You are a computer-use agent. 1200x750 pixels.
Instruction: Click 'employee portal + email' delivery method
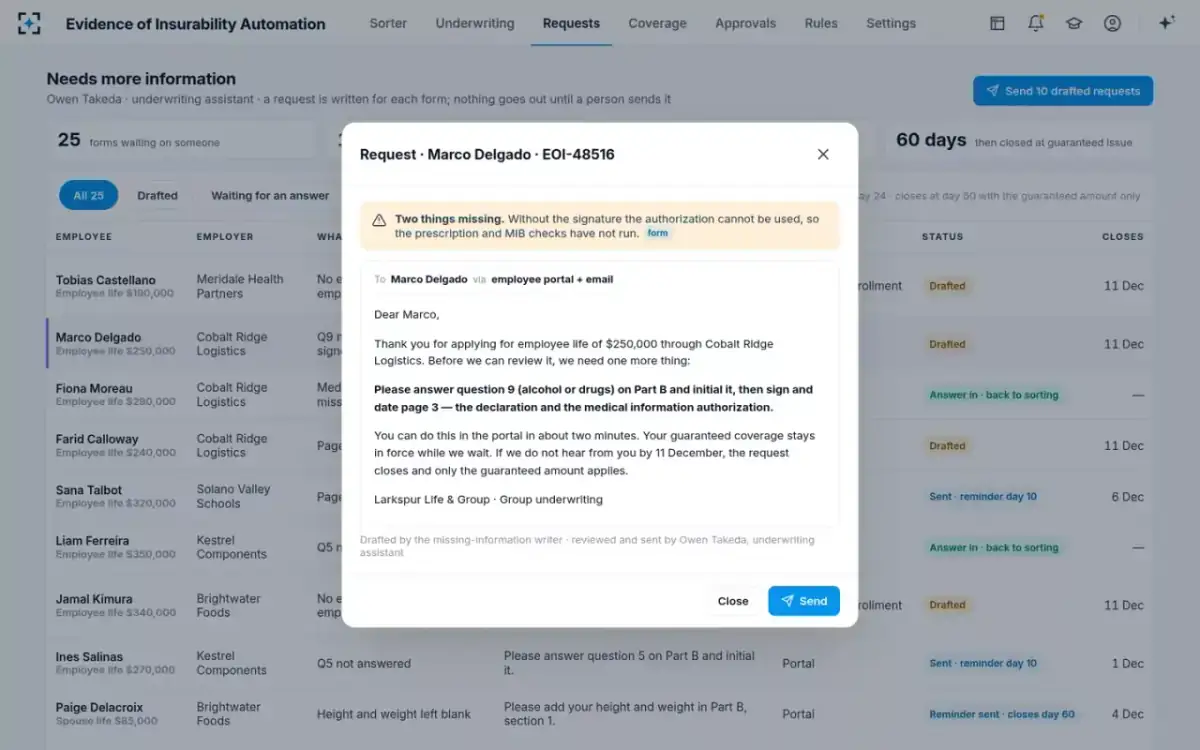pos(552,279)
